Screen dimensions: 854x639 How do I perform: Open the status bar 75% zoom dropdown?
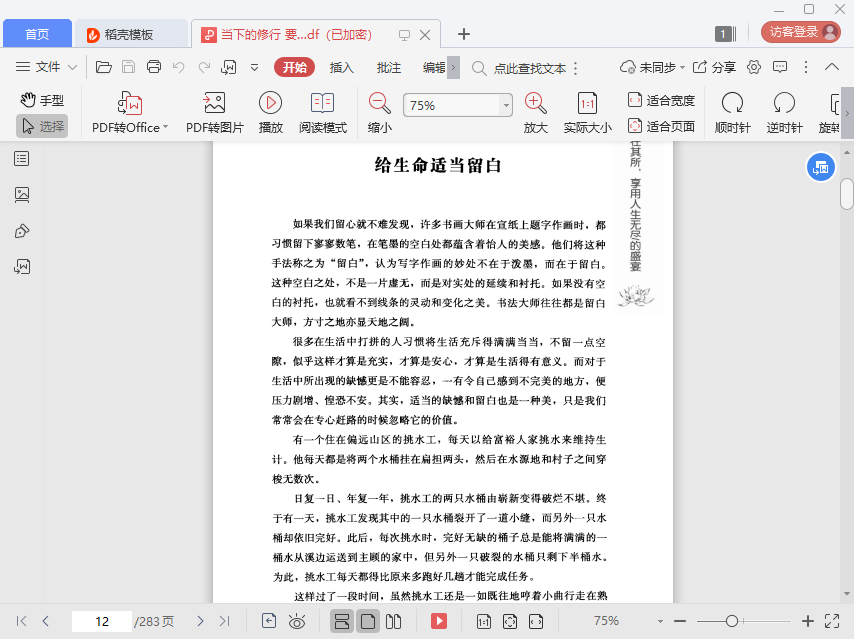(660, 622)
